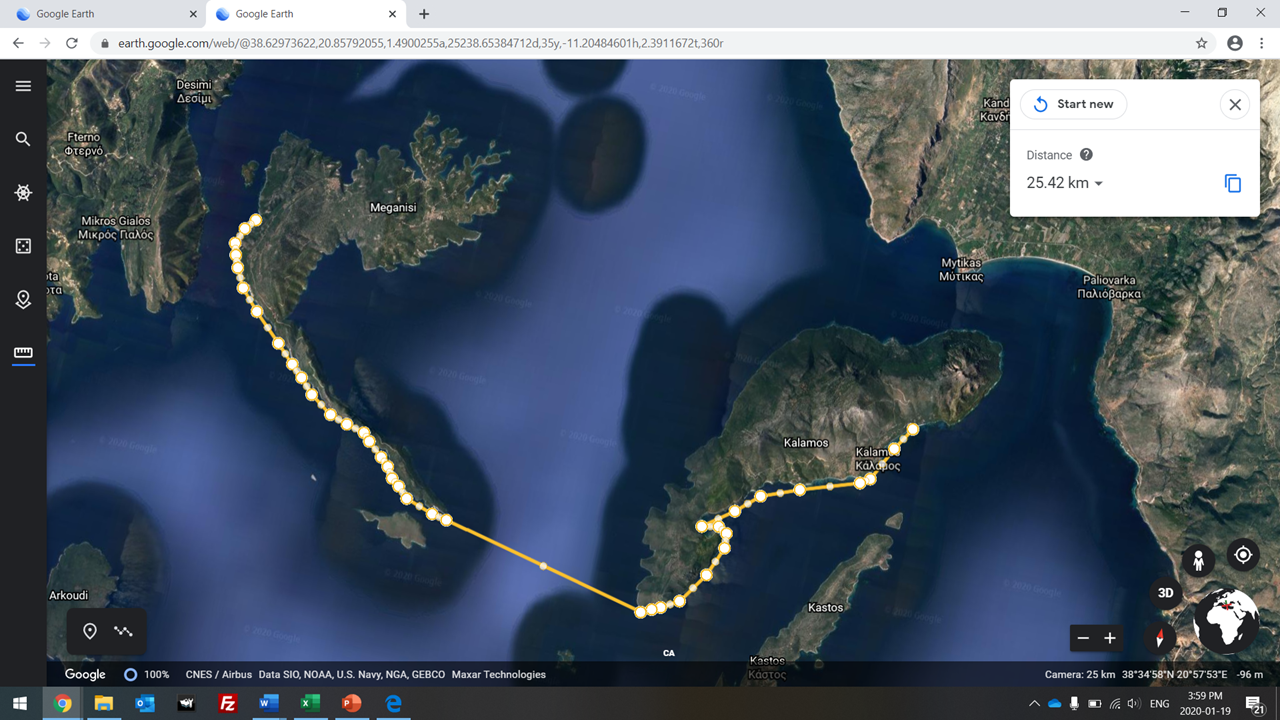The image size is (1280, 720).
Task: Open Excel from the taskbar
Action: coord(310,703)
